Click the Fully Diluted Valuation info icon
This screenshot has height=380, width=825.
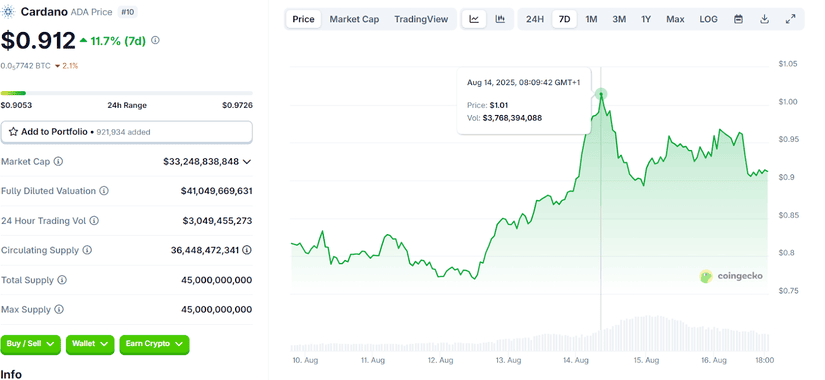point(104,191)
